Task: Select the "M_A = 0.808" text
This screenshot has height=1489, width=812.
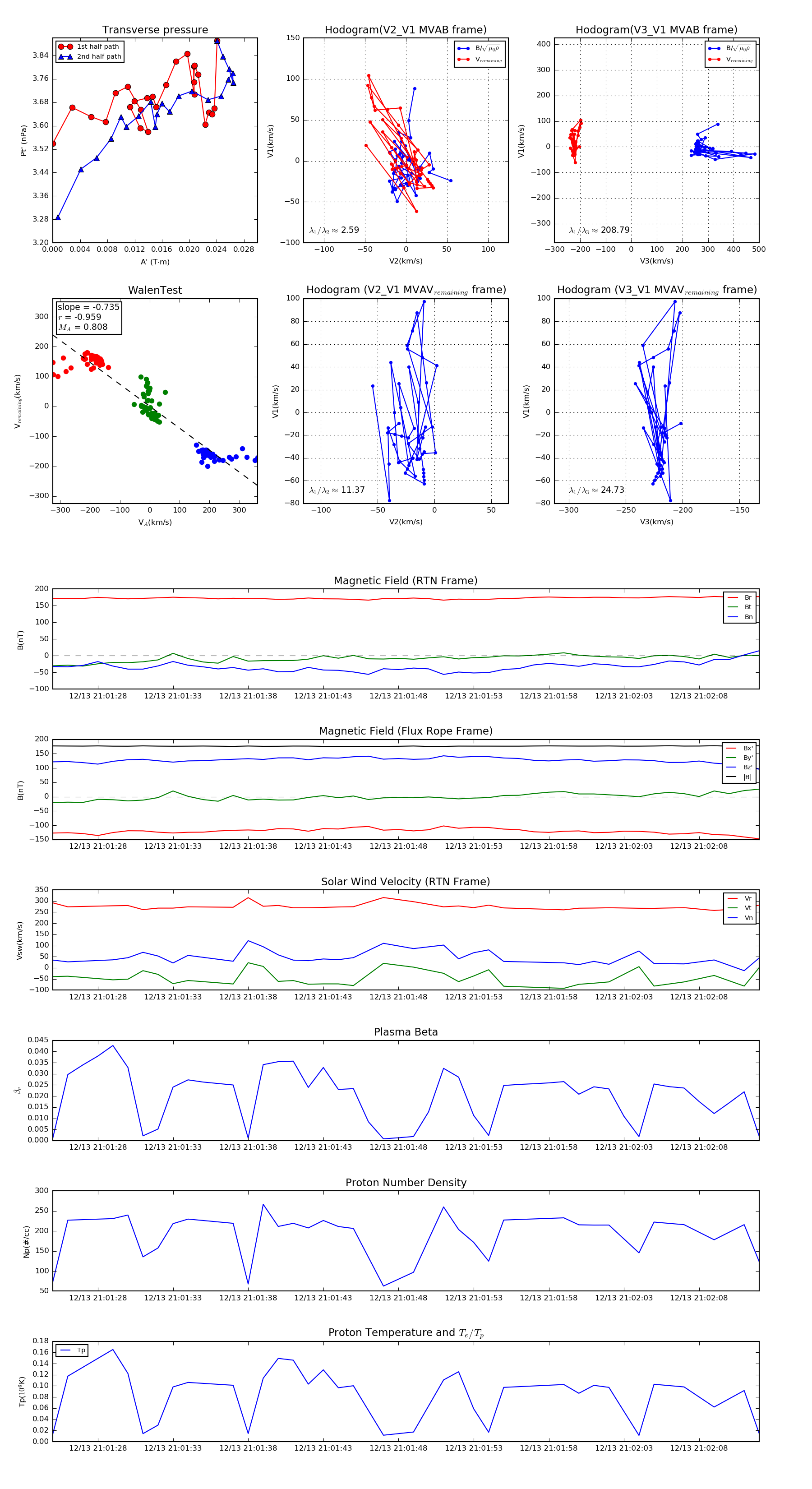Action: point(83,327)
